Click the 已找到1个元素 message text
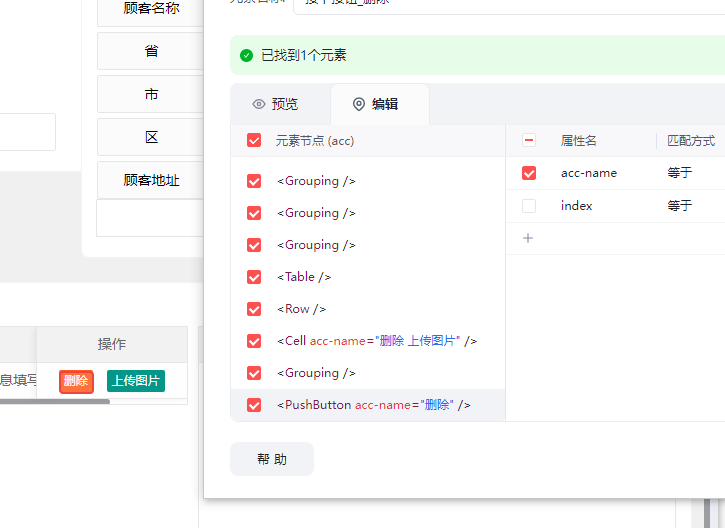The width and height of the screenshot is (725, 528). coord(303,55)
